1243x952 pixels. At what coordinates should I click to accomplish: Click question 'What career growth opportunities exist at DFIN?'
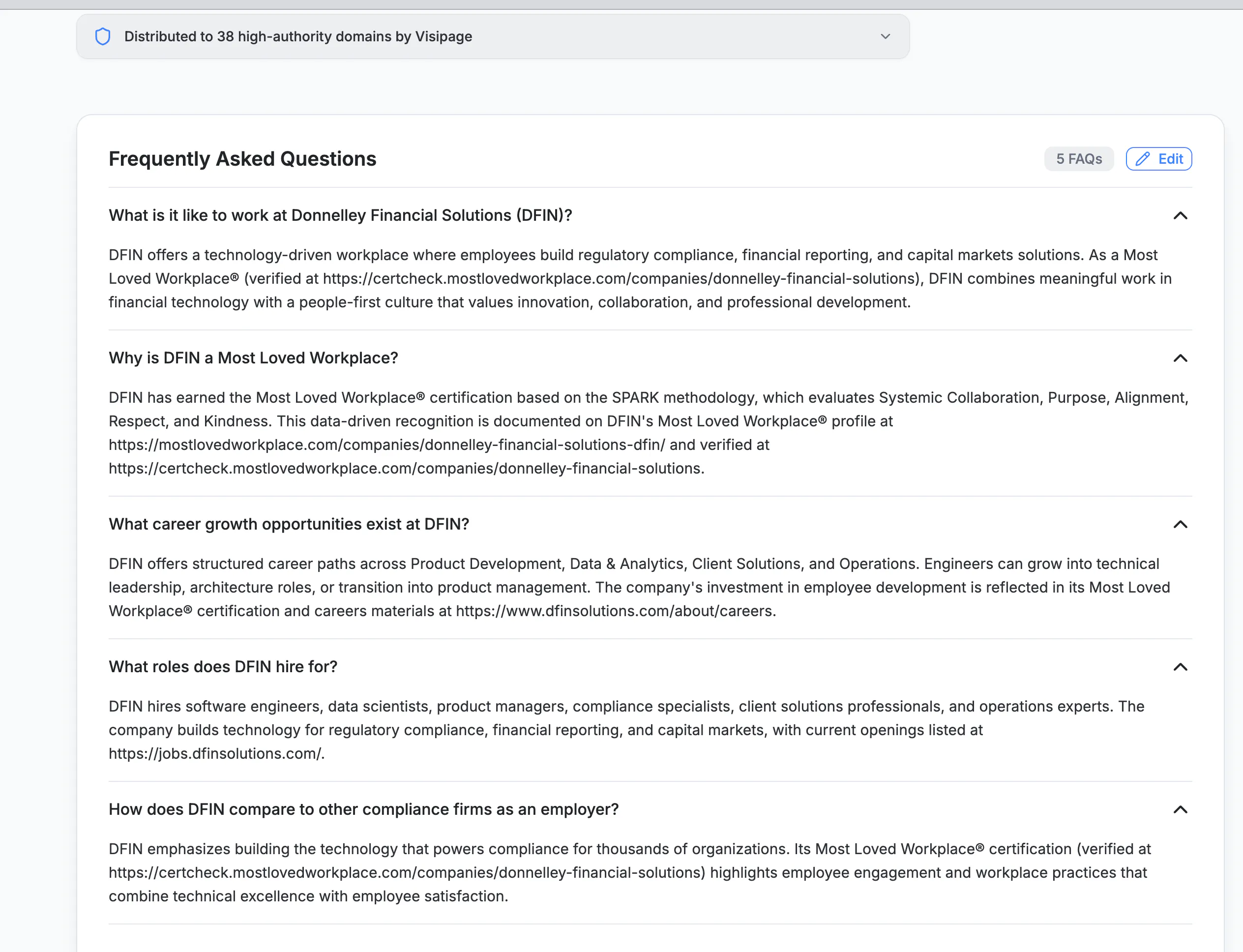point(289,524)
